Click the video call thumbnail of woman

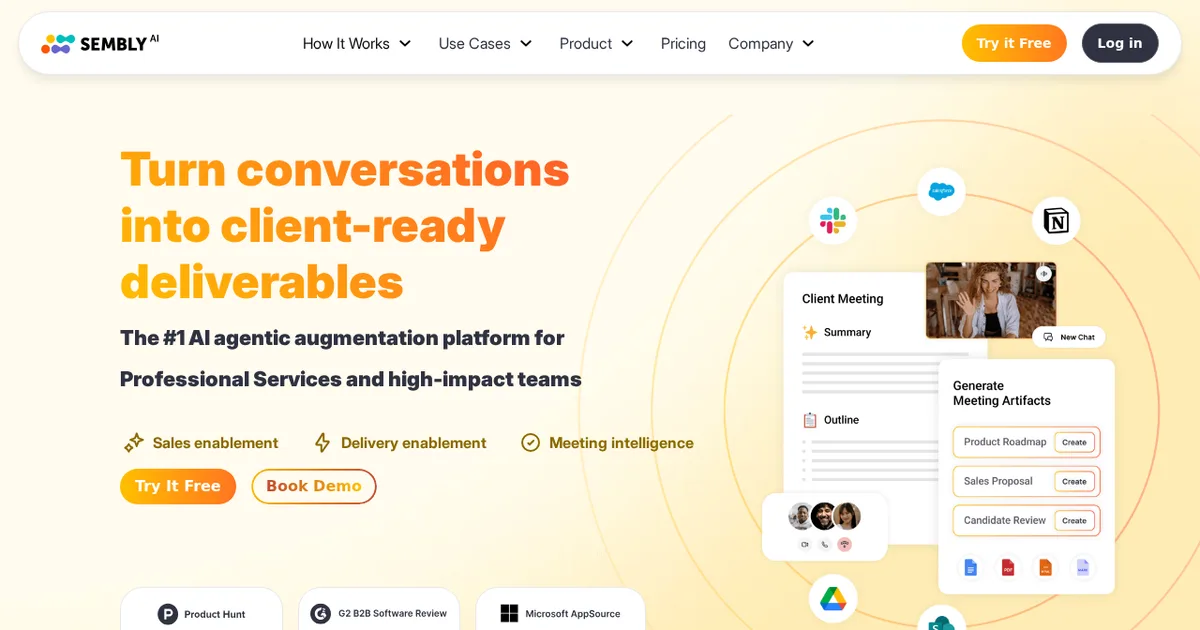click(x=990, y=300)
